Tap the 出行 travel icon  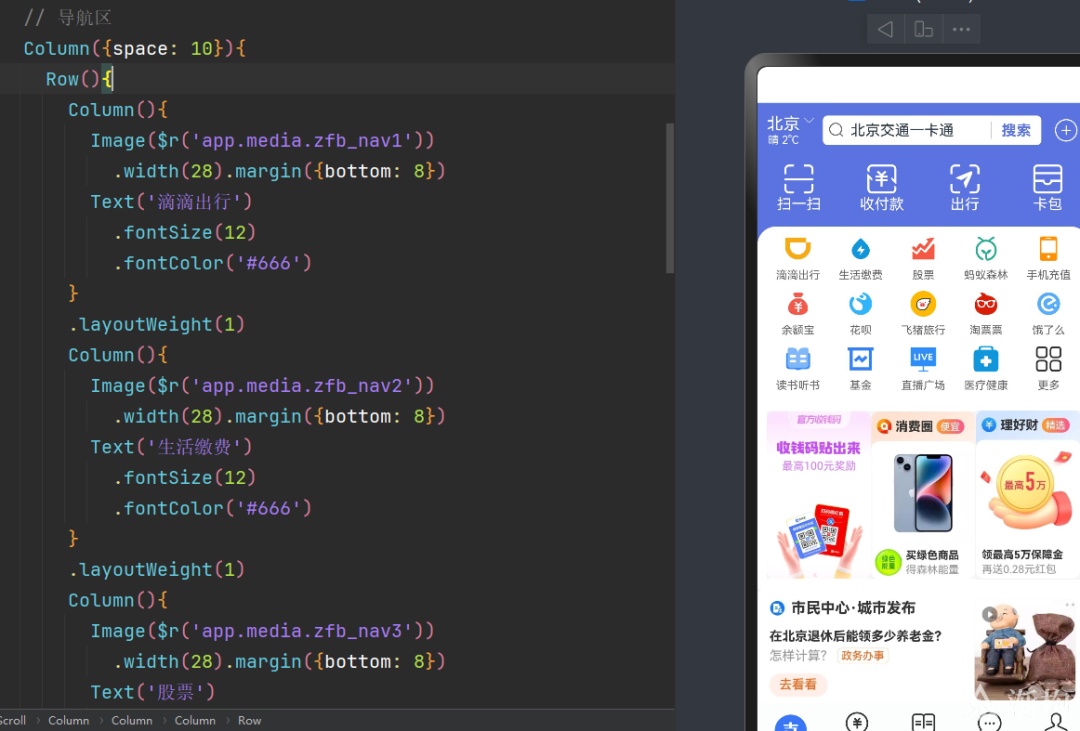[964, 178]
